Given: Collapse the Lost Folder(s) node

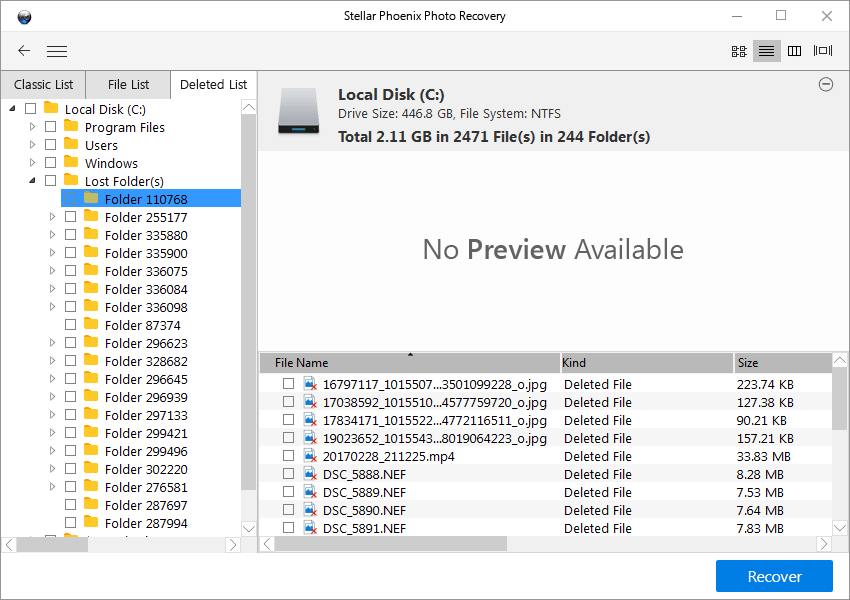Looking at the screenshot, I should (33, 180).
